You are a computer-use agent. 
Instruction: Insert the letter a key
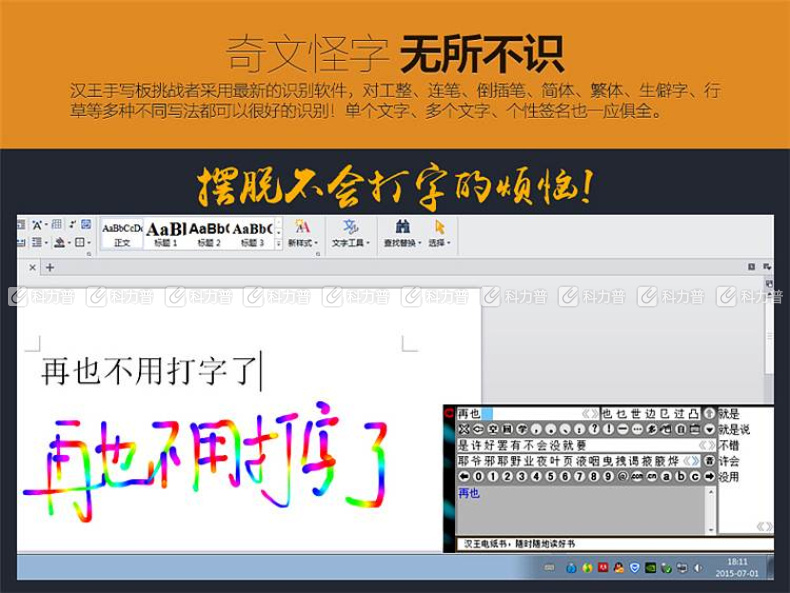point(666,477)
